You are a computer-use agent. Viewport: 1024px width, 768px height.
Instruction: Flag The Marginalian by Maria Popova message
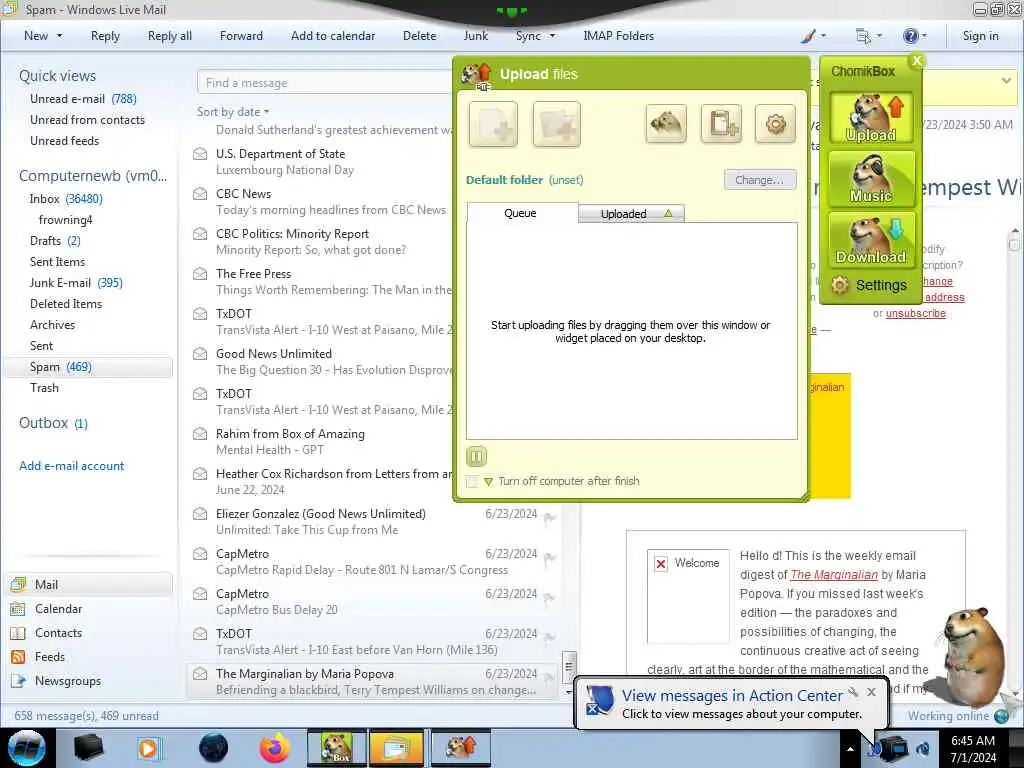pyautogui.click(x=549, y=678)
